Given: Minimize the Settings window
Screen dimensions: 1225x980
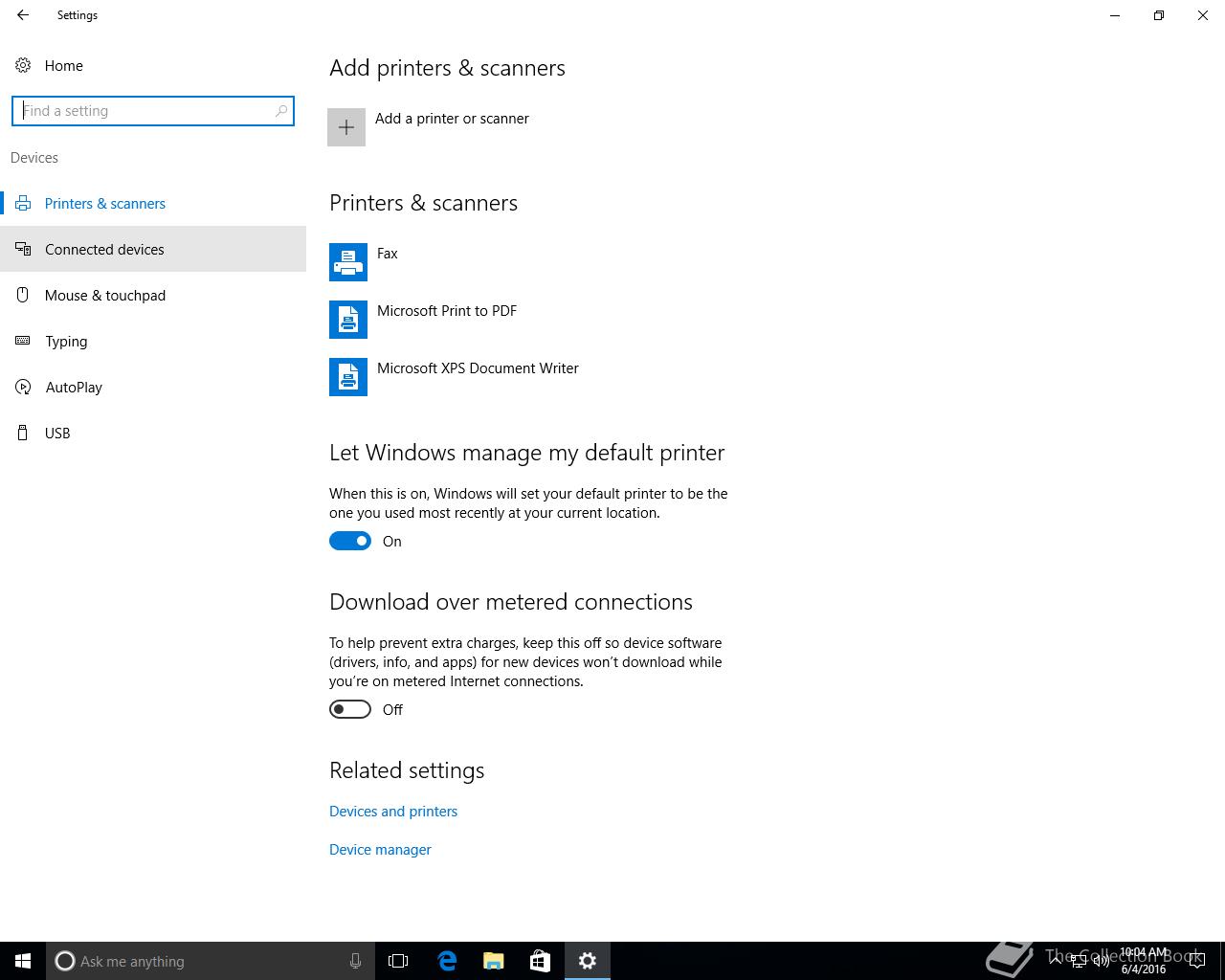Looking at the screenshot, I should coord(1115,15).
